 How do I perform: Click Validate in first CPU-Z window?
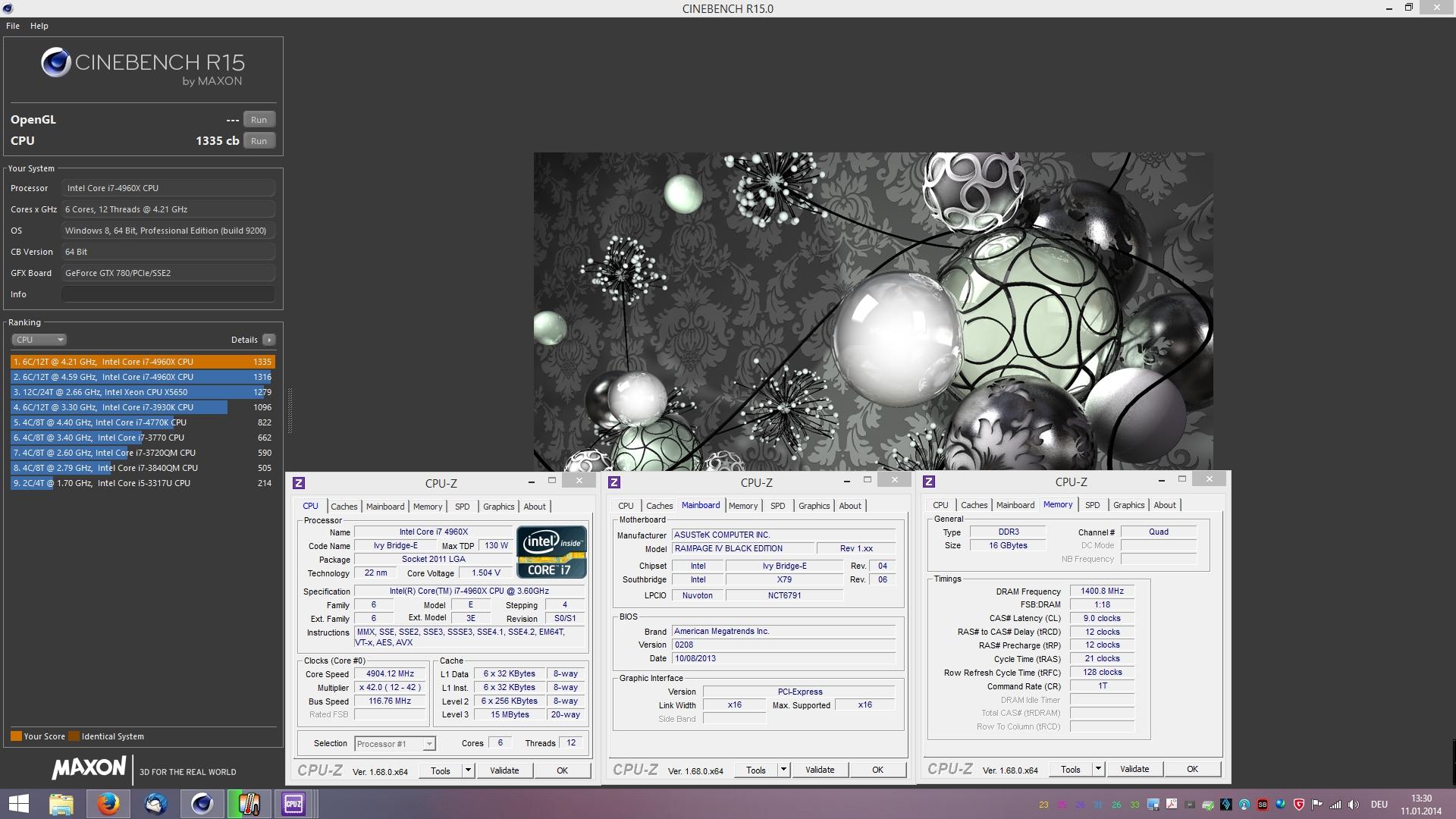pyautogui.click(x=504, y=770)
